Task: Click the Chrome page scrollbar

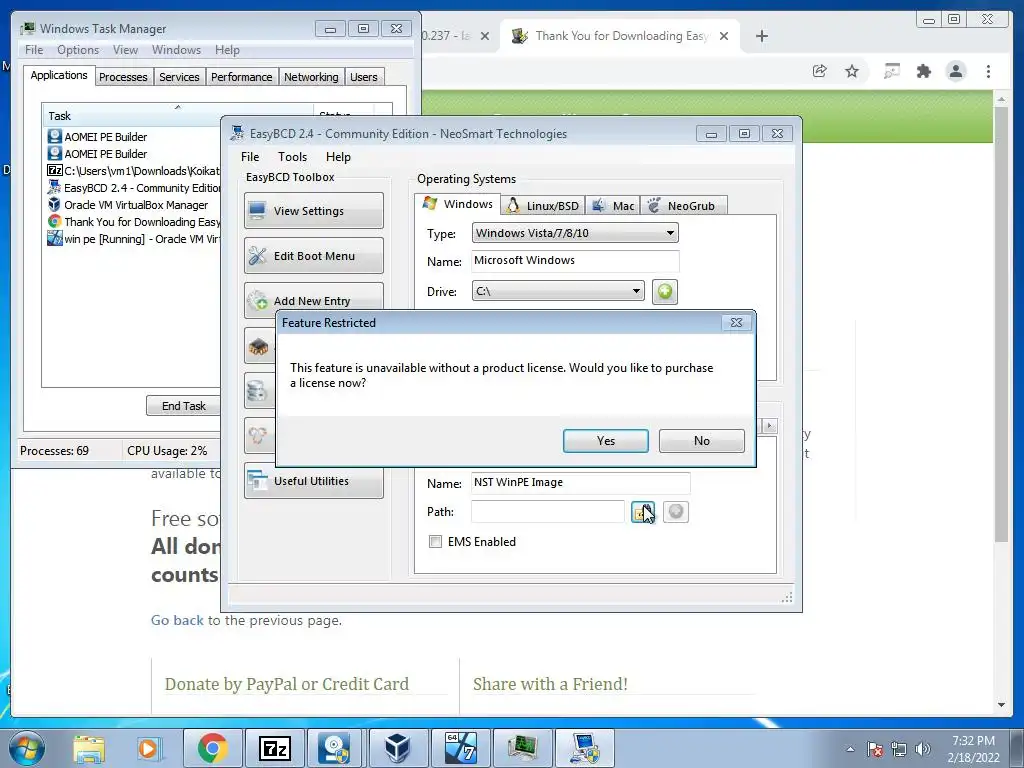Action: 1001,324
